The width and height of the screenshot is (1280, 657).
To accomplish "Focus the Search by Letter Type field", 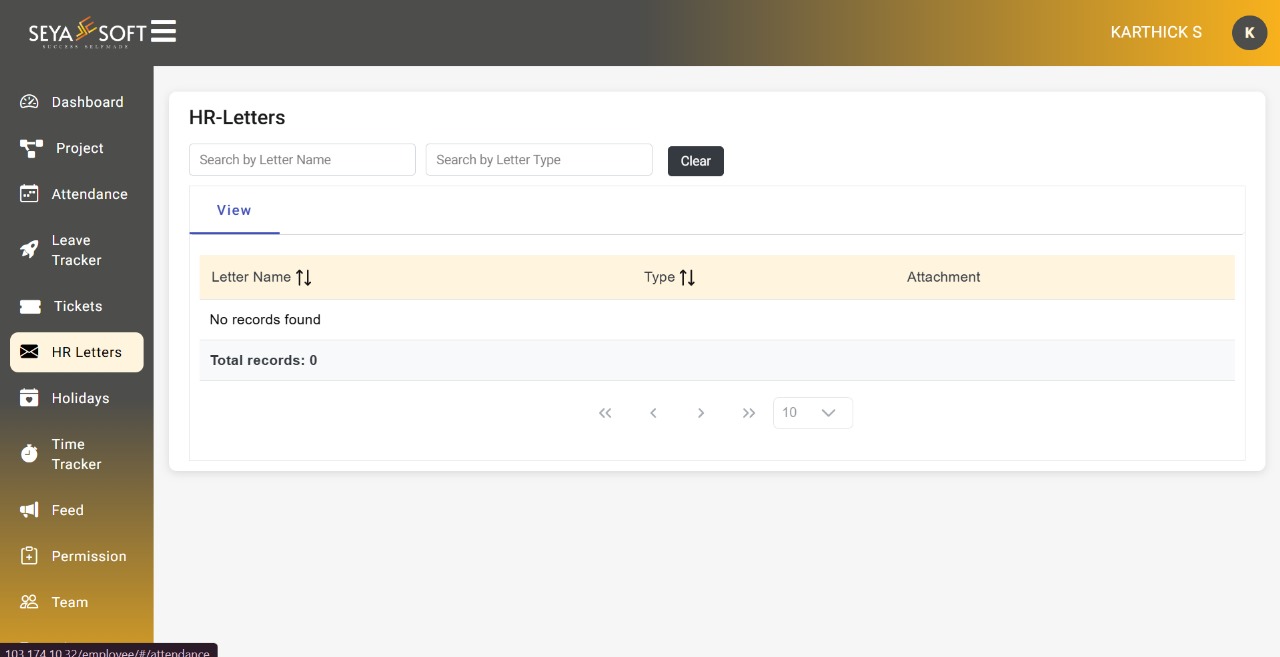I will tap(539, 160).
